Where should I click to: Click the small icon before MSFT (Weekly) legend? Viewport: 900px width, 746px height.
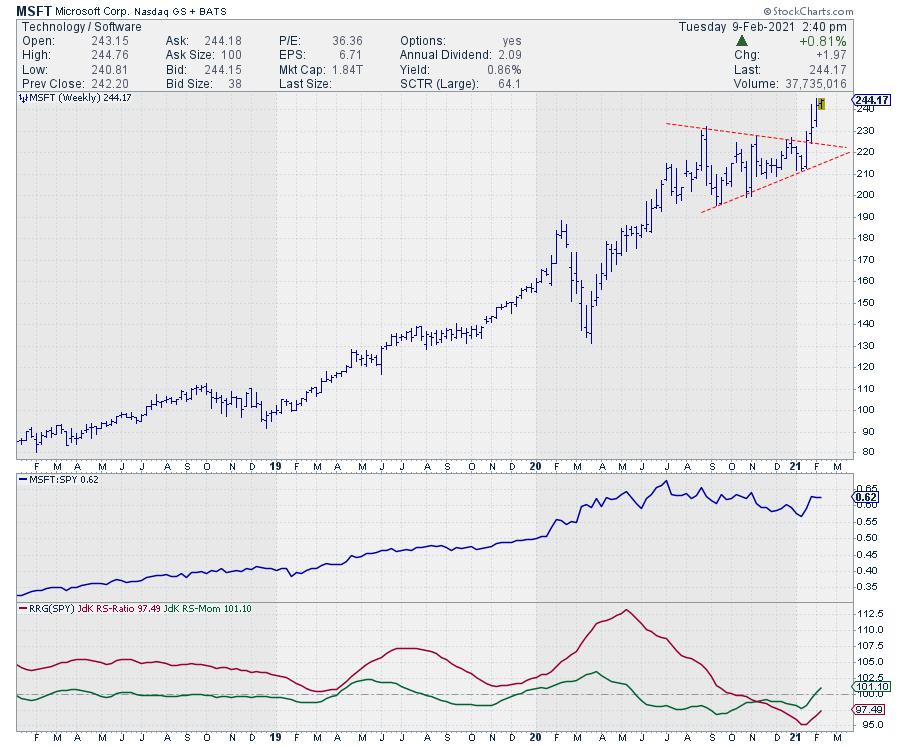22,97
